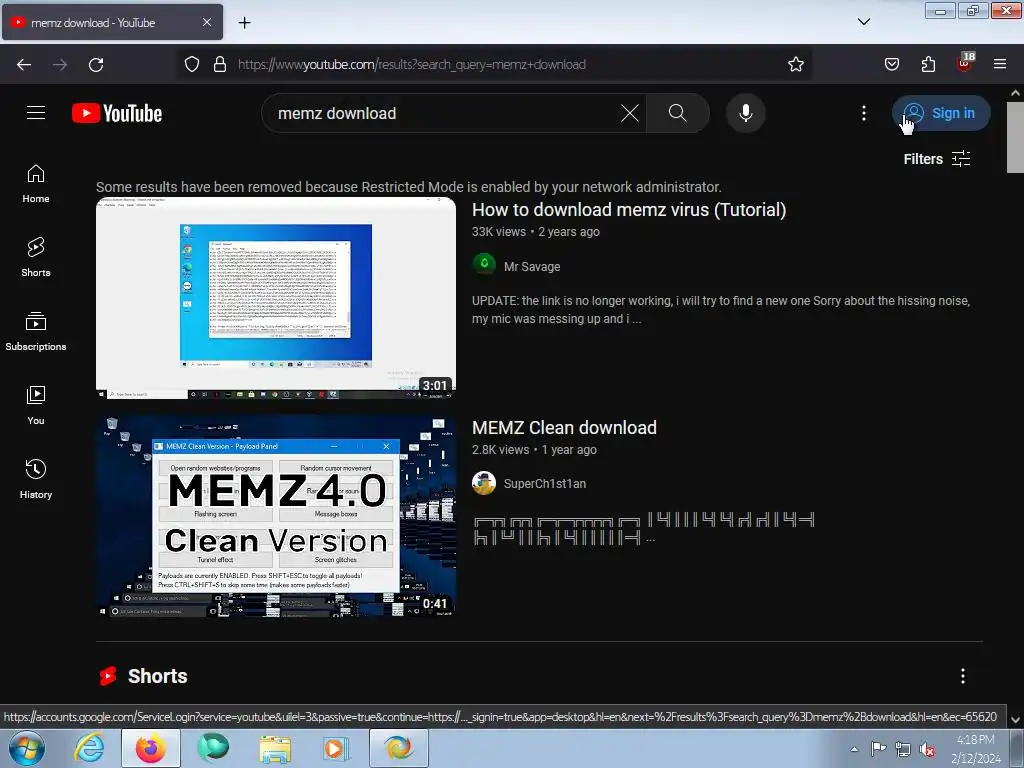The width and height of the screenshot is (1024, 768).
Task: Start voice search with the microphone
Action: click(745, 113)
